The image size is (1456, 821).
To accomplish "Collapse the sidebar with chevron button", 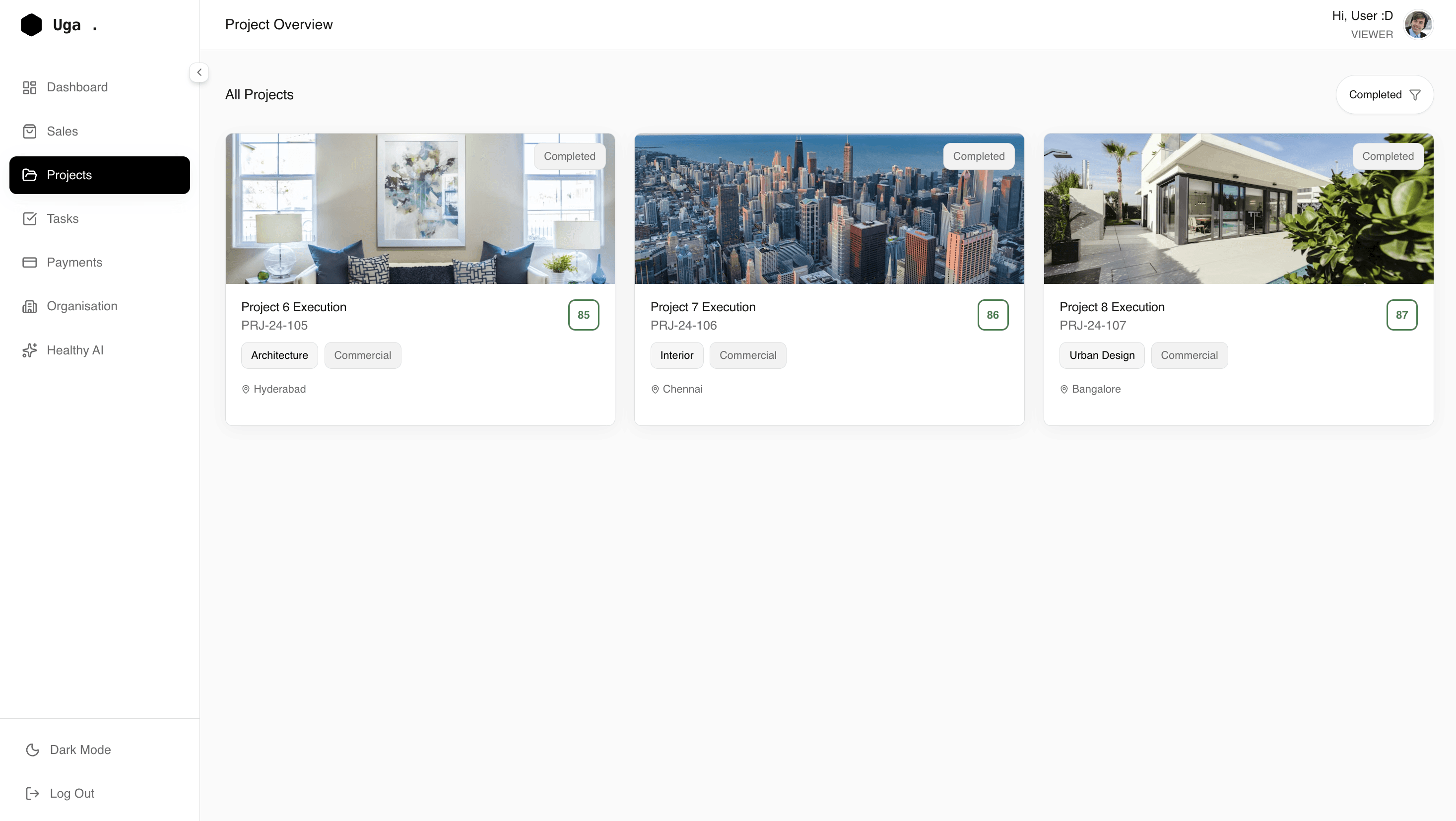I will pos(199,72).
